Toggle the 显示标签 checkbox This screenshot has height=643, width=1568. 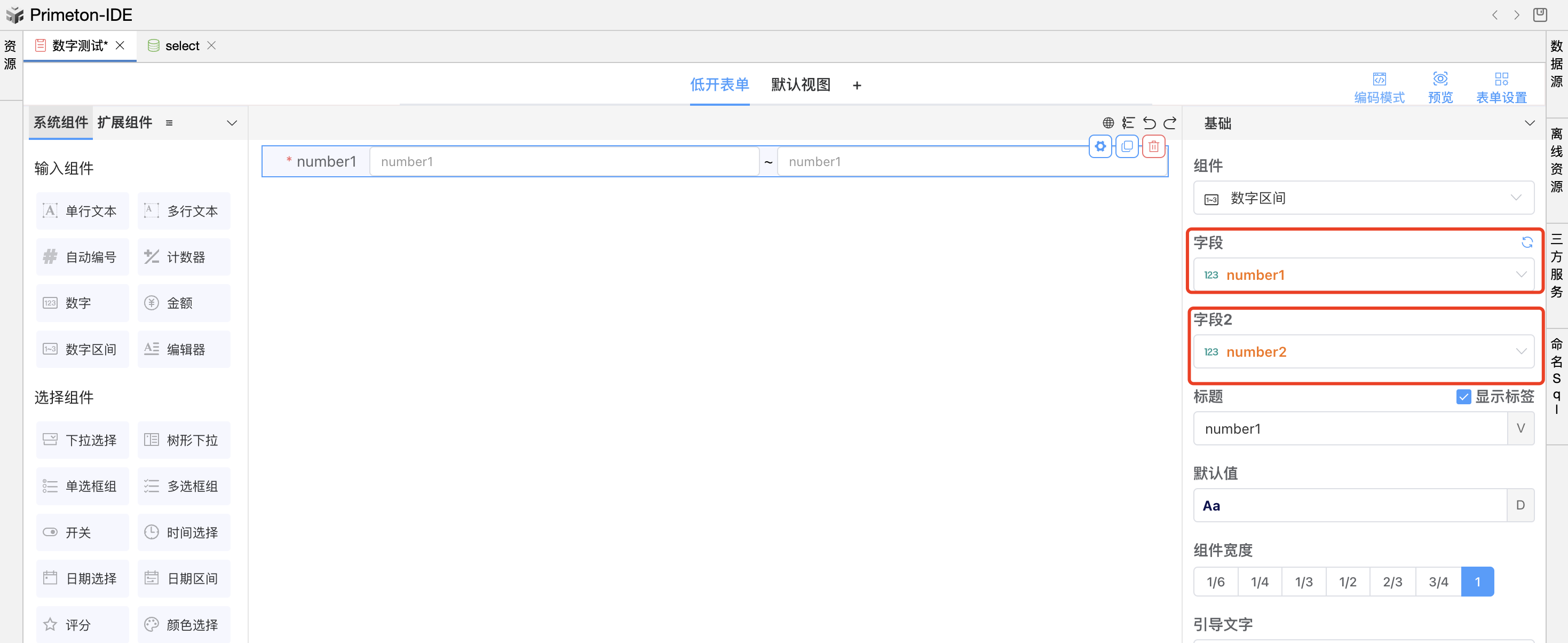click(x=1463, y=397)
